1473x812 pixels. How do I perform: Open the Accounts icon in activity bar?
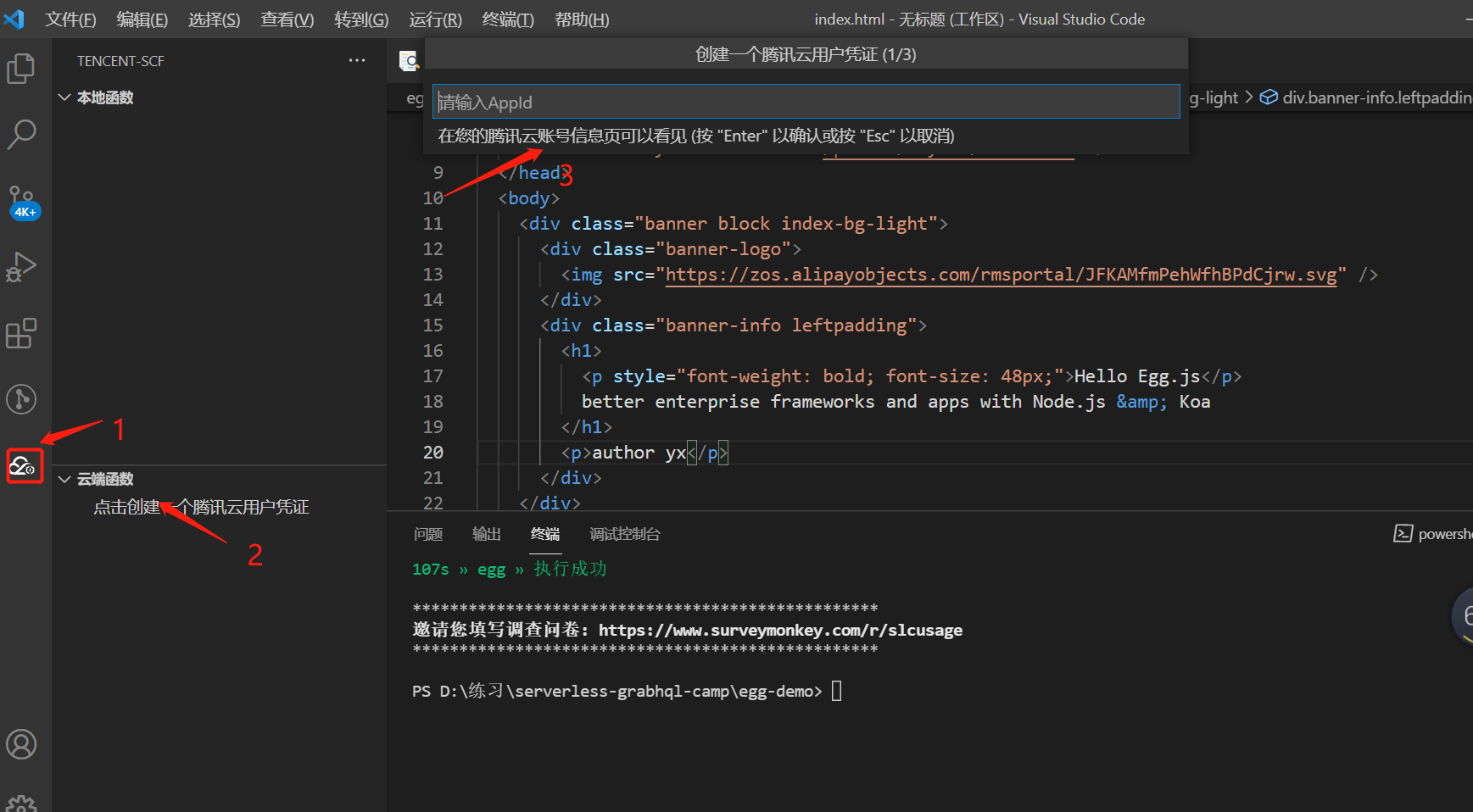point(21,744)
